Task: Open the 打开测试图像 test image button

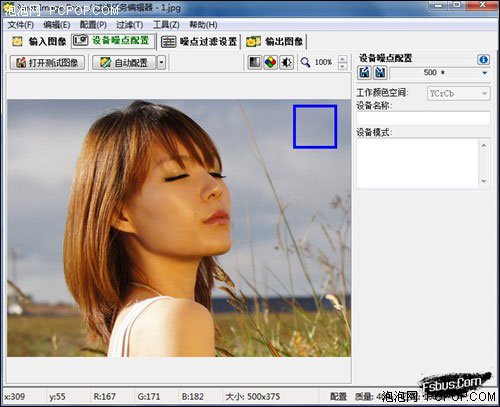Action: [47, 62]
